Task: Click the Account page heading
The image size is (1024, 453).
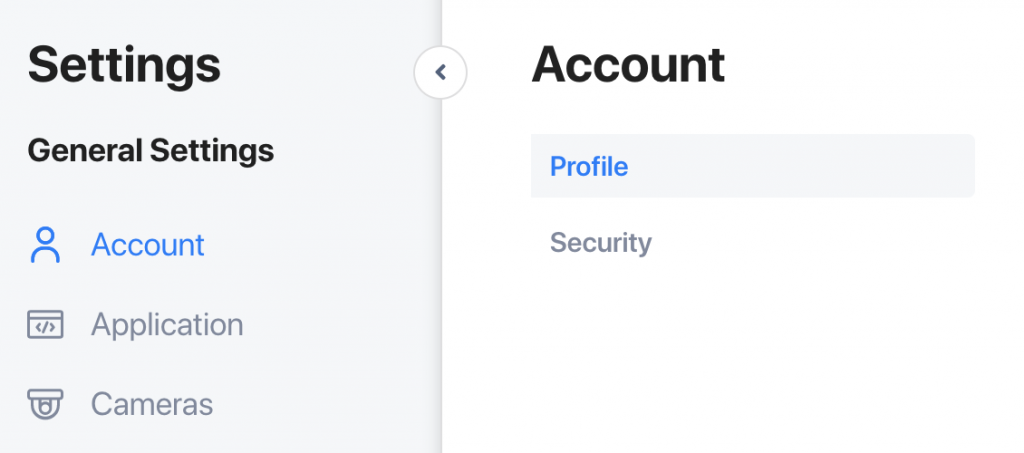Action: point(628,65)
